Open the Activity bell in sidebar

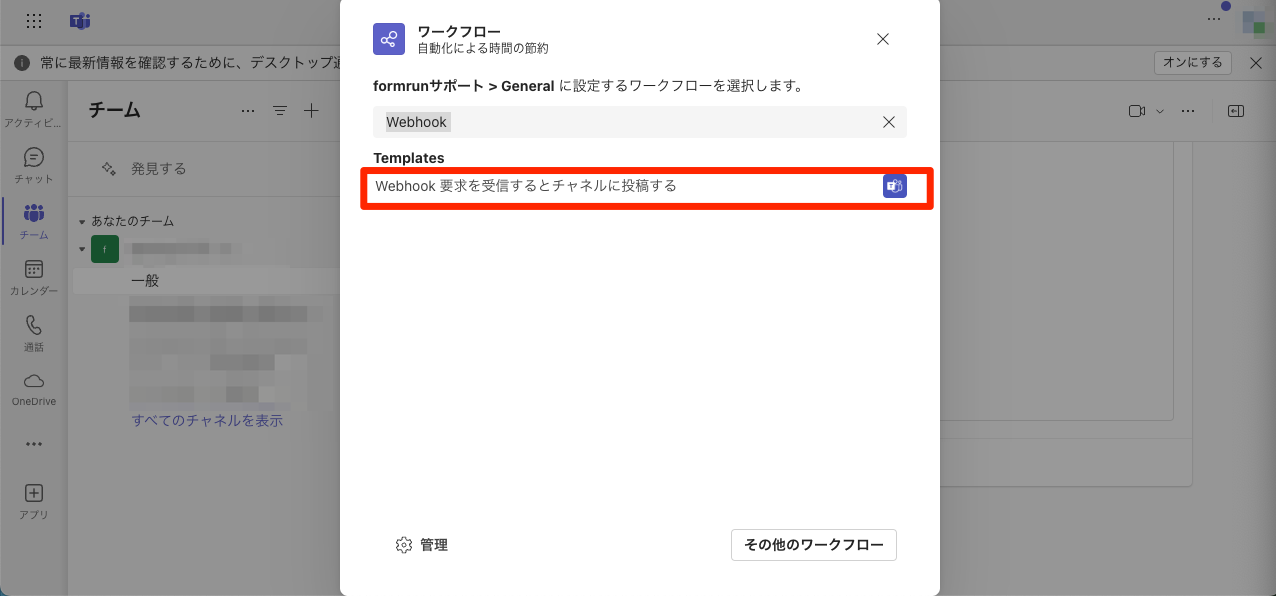click(x=33, y=108)
